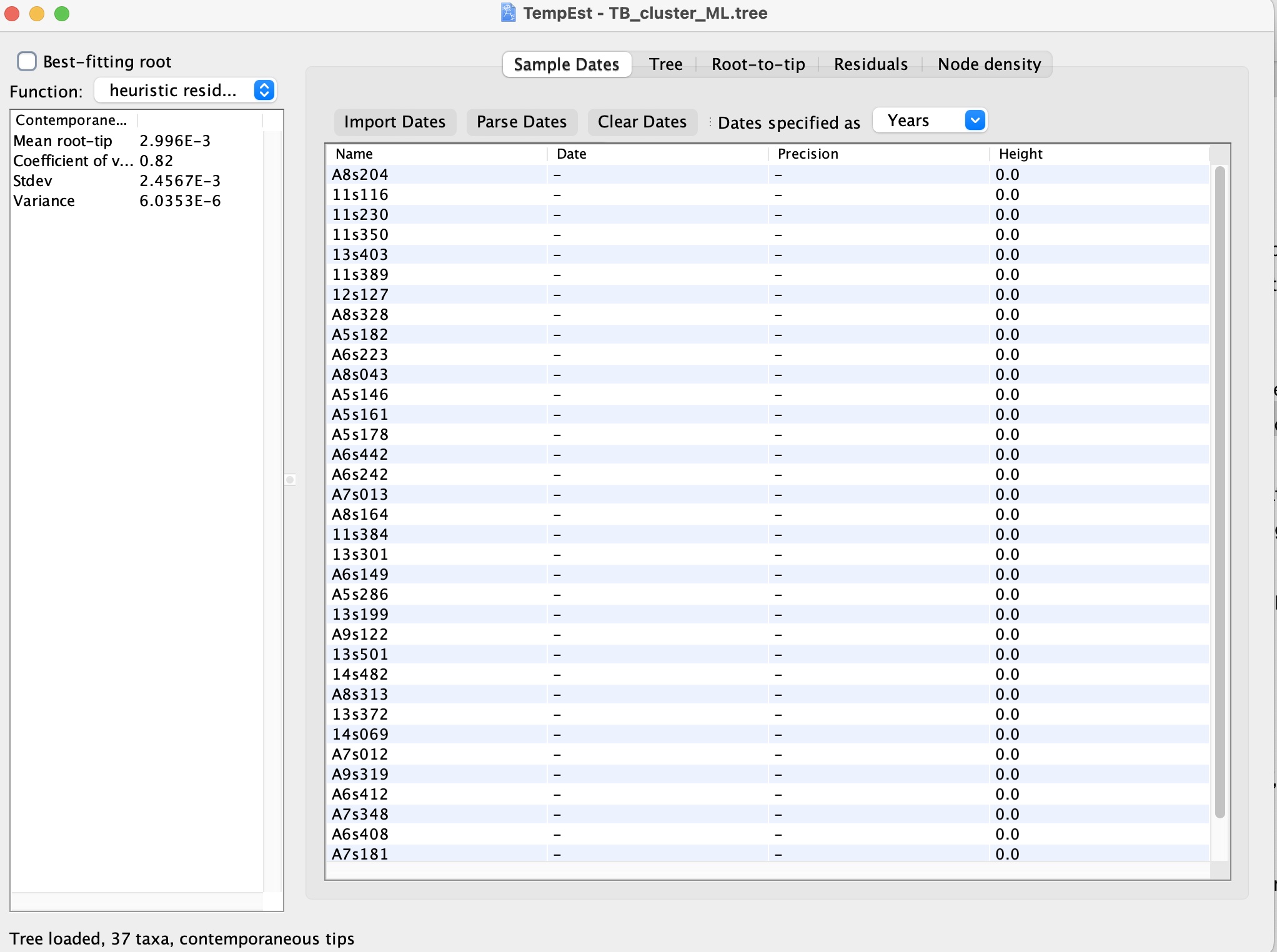Image resolution: width=1277 pixels, height=952 pixels.
Task: Click the split pane divider handle
Action: 290,480
